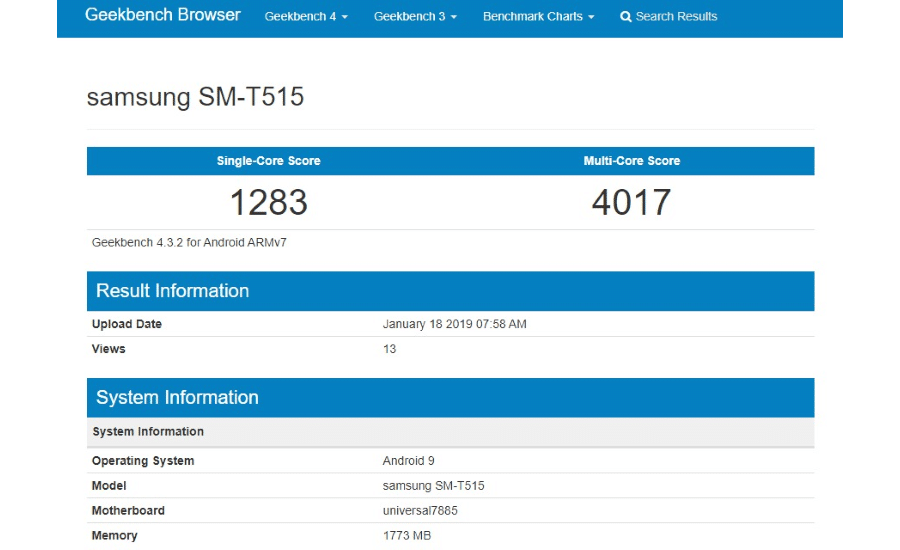This screenshot has width=900, height=550.
Task: Select the multi-core score value 4017
Action: click(631, 202)
